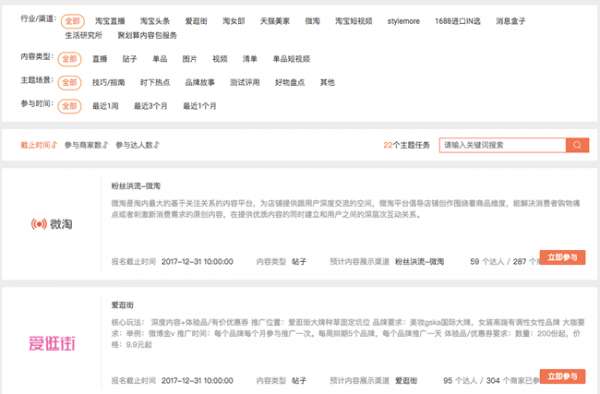
Task: Choose 生活研究所 channel
Action: pyautogui.click(x=83, y=36)
